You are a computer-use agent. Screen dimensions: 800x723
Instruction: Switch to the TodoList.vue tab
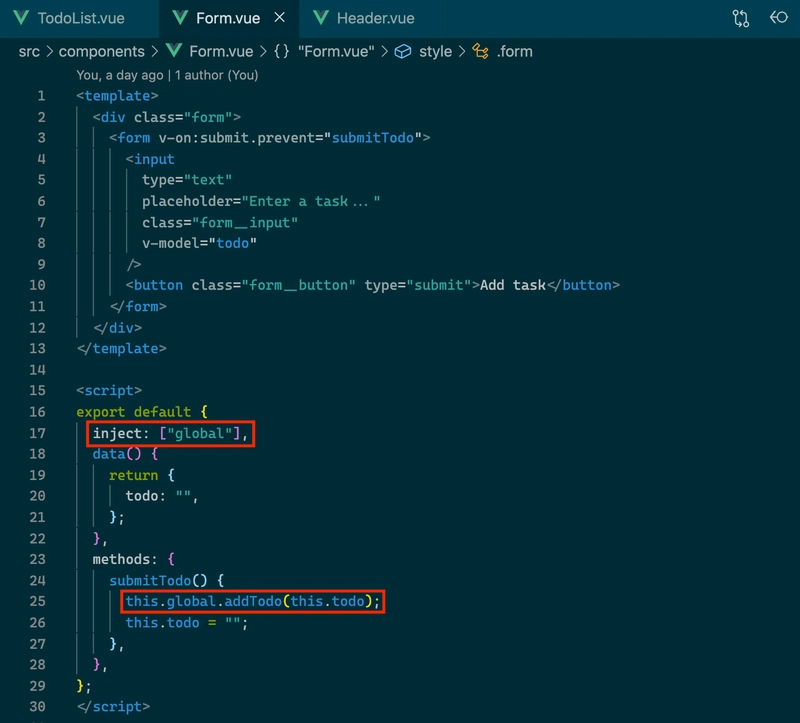(81, 18)
